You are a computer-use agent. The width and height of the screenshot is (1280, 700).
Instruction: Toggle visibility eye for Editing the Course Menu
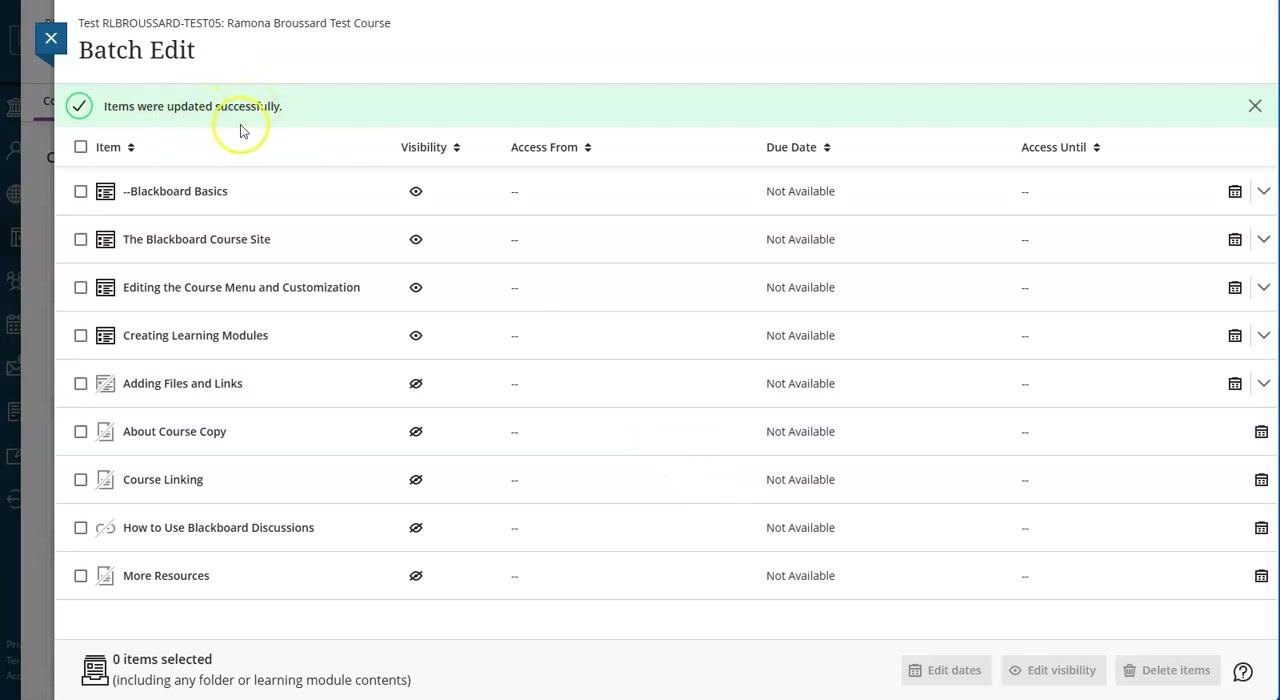416,287
